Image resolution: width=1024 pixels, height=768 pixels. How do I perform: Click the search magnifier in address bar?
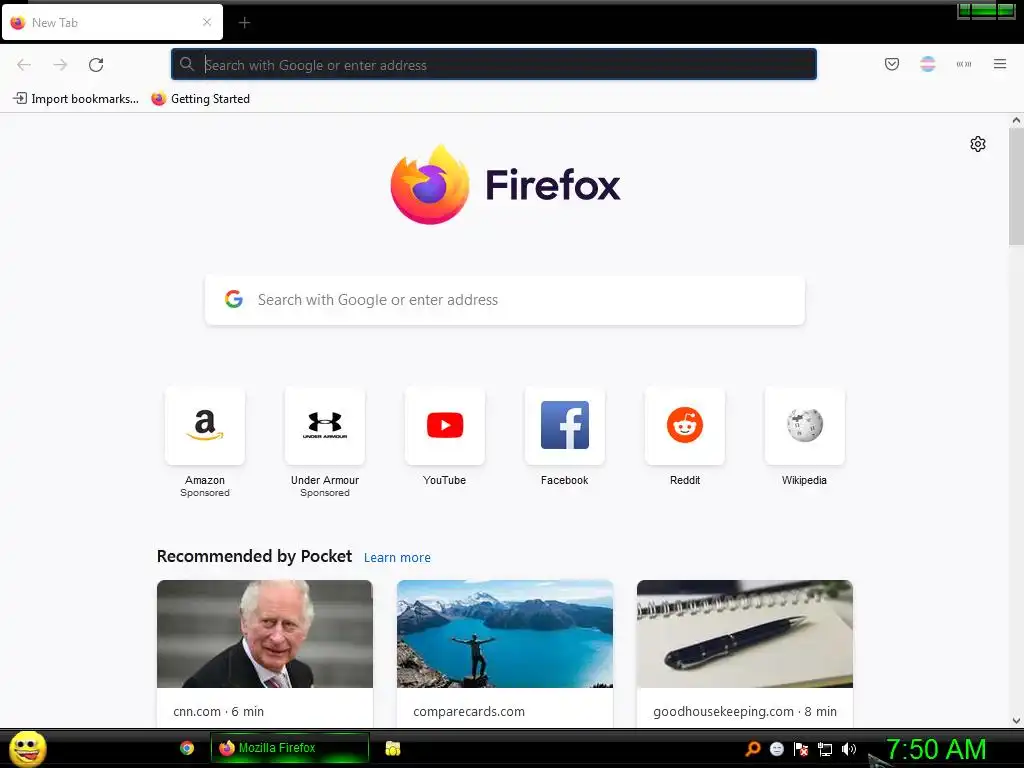point(187,64)
